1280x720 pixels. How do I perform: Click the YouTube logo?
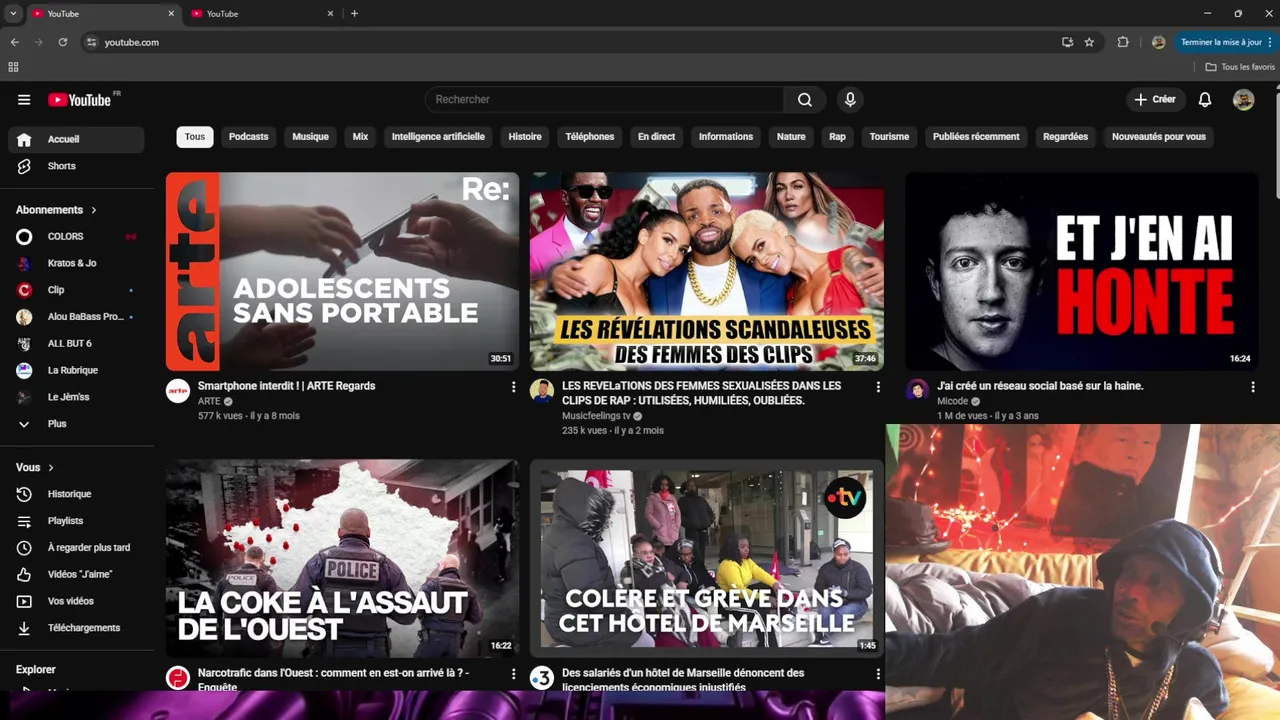pyautogui.click(x=80, y=100)
